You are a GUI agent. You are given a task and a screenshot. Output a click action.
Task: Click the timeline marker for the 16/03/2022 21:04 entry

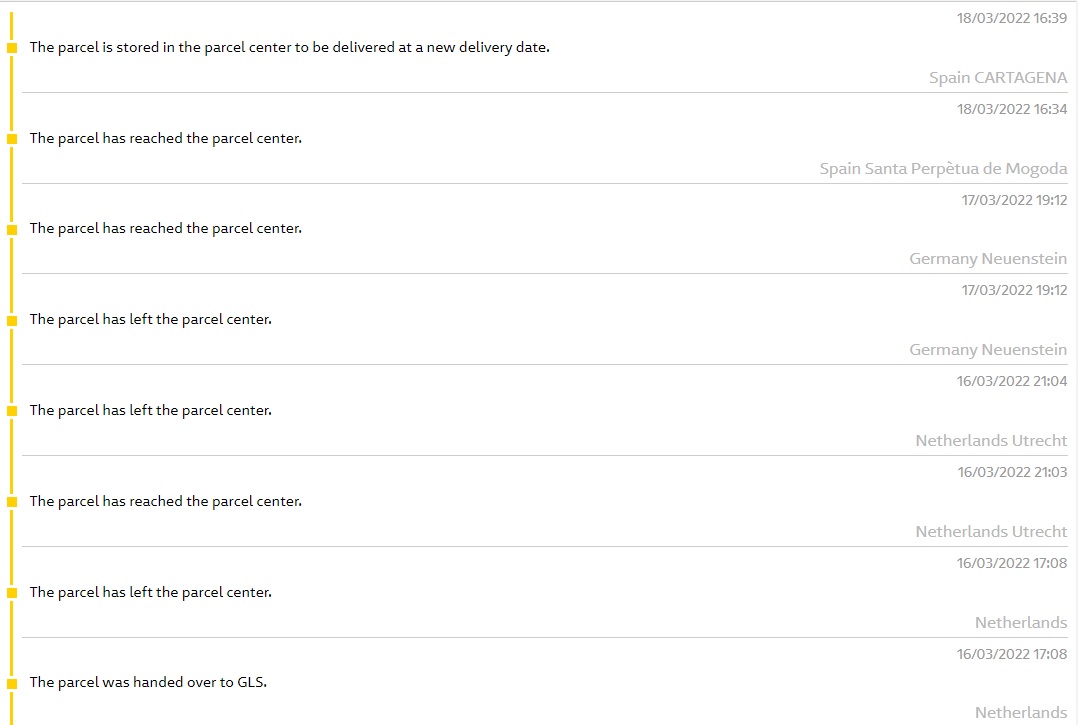(x=12, y=411)
